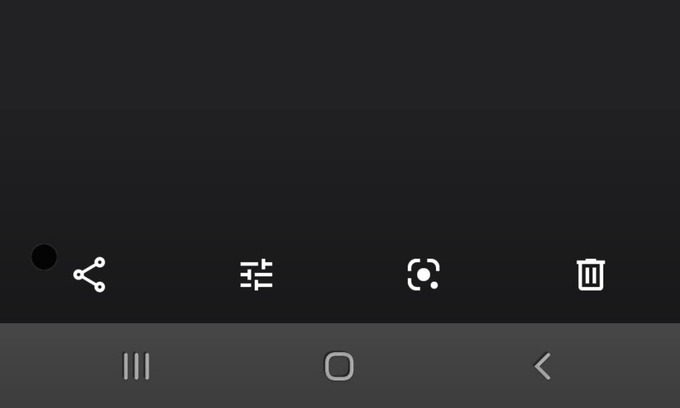680x408 pixels.
Task: Go back using the back arrow
Action: tap(543, 366)
